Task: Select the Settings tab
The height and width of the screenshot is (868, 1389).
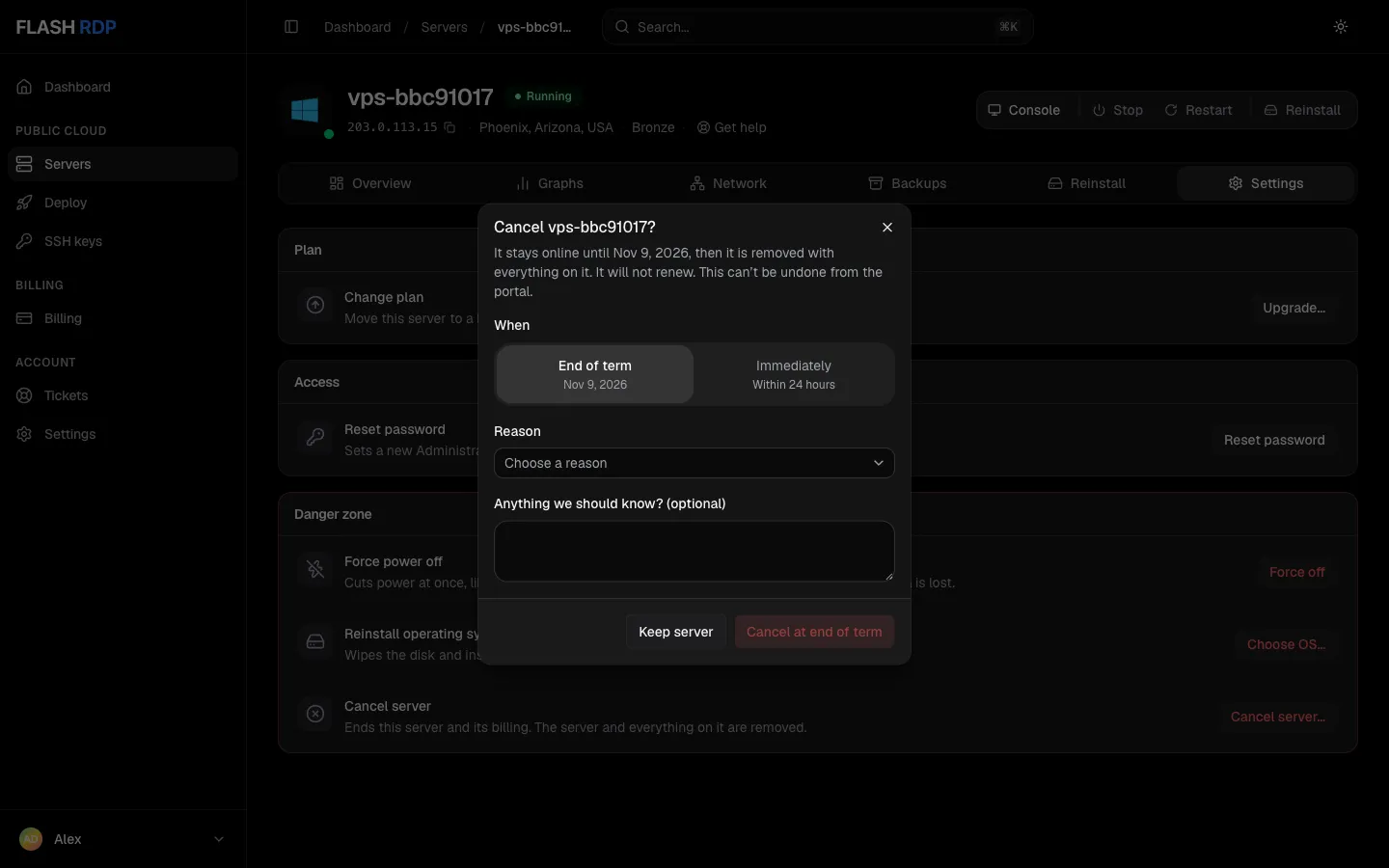Action: [x=1266, y=183]
